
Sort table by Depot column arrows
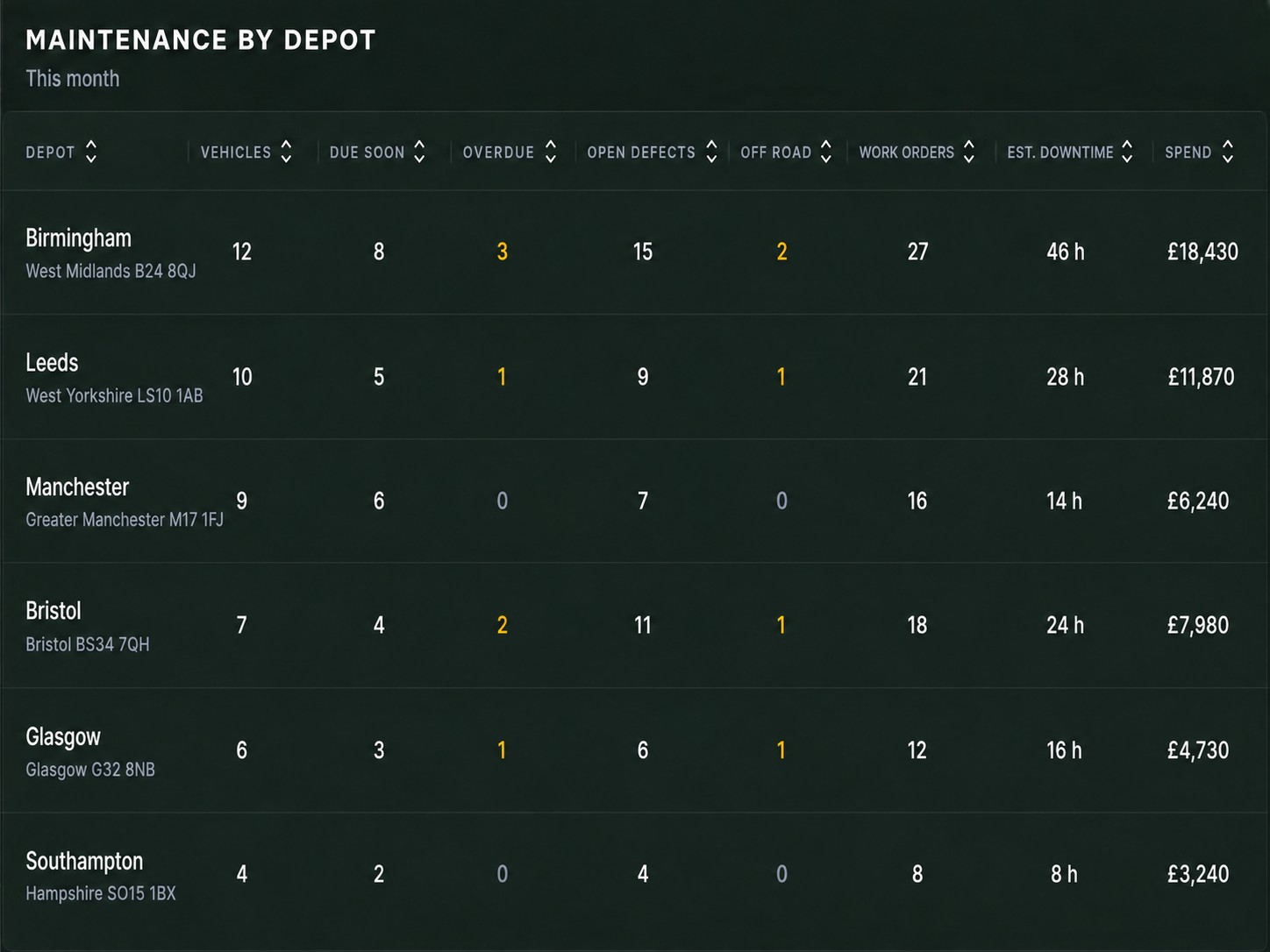coord(91,152)
